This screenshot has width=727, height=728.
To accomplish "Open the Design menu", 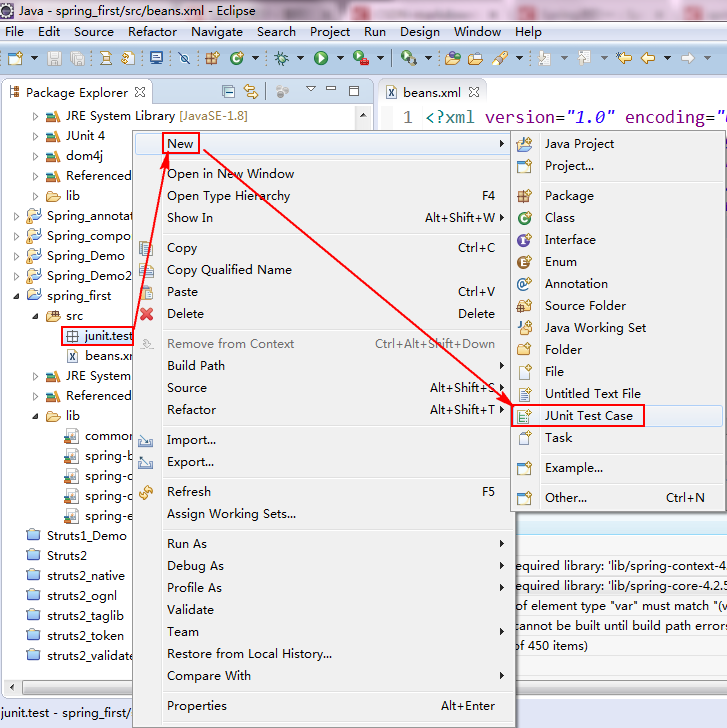I will (420, 32).
